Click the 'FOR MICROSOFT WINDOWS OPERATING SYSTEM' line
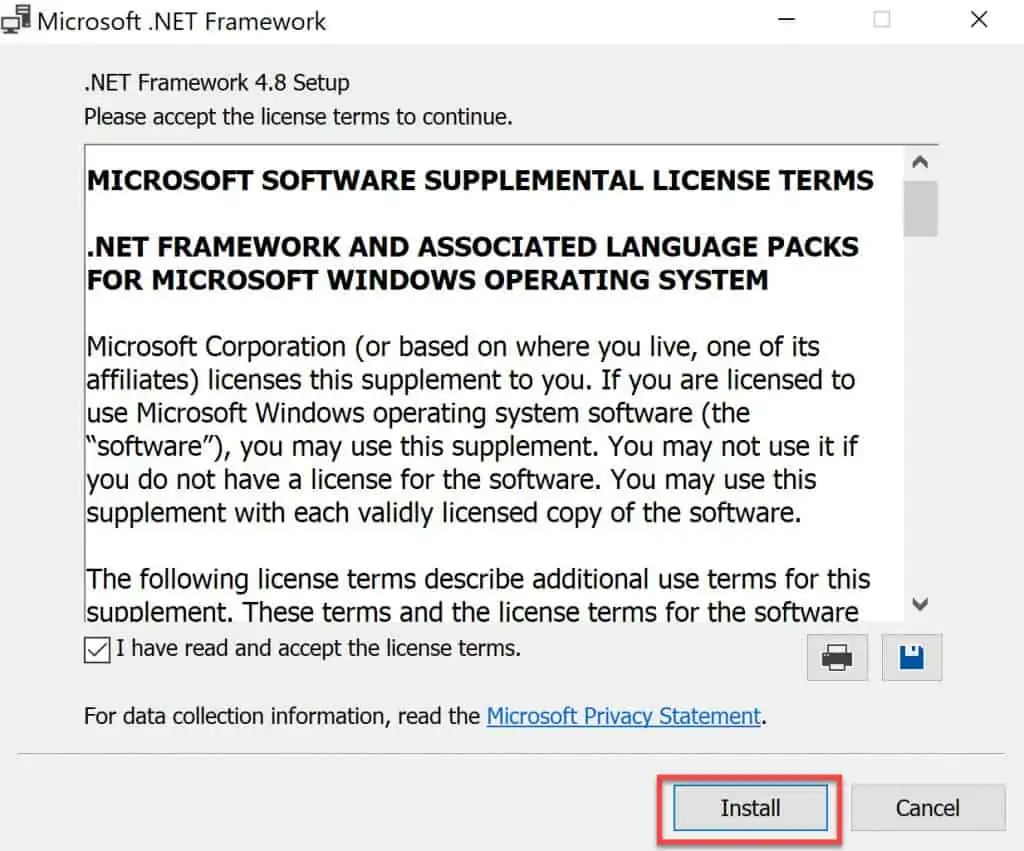This screenshot has width=1024, height=851. click(428, 280)
